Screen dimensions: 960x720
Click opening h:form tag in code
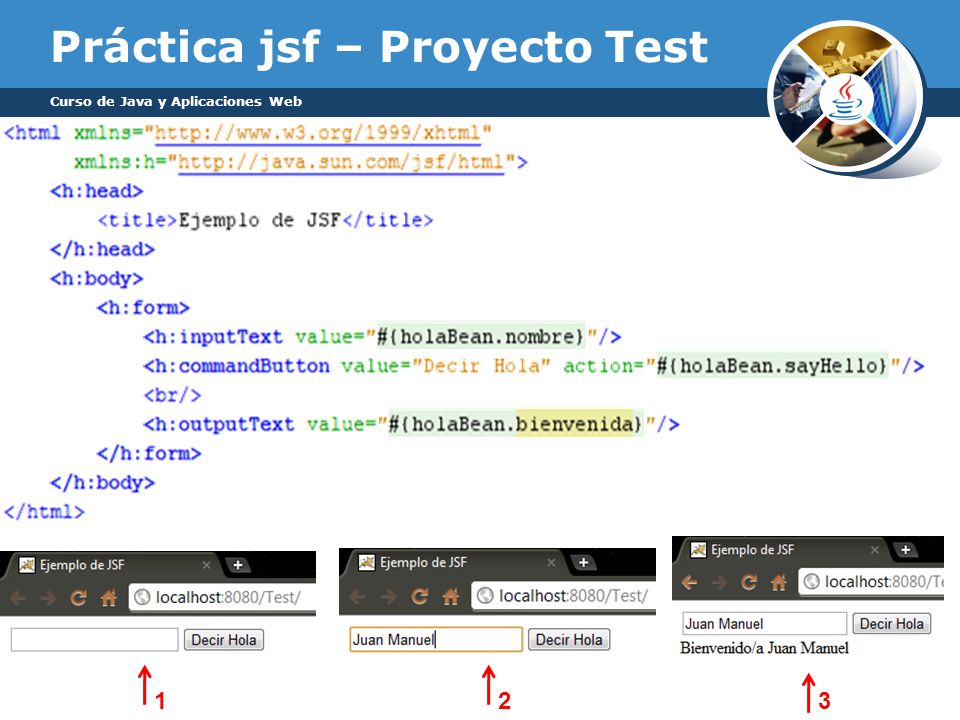pyautogui.click(x=143, y=307)
